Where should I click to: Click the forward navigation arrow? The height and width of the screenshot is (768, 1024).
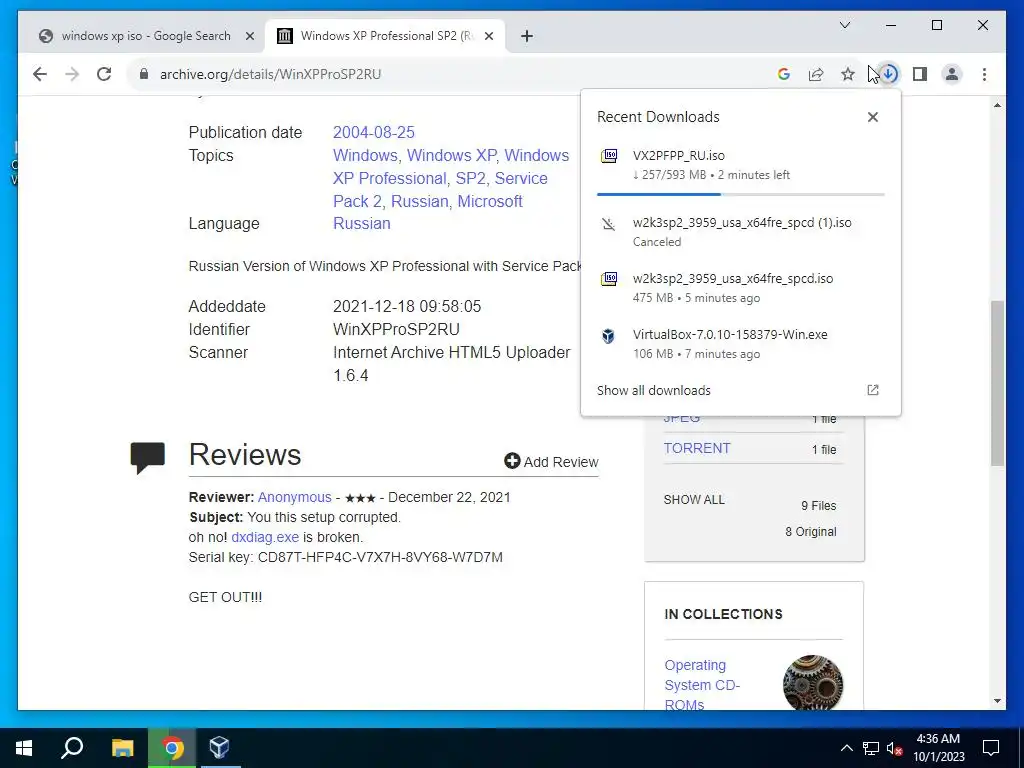point(72,74)
